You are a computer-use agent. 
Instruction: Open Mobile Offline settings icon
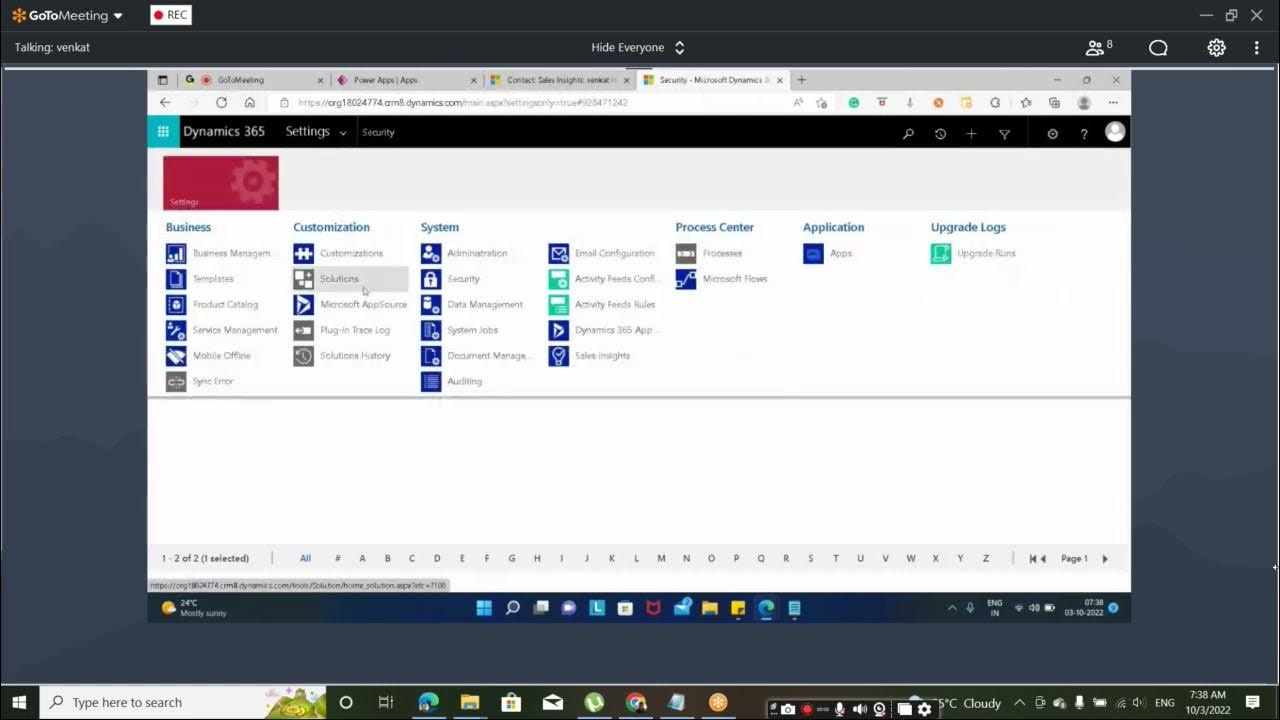(x=176, y=356)
